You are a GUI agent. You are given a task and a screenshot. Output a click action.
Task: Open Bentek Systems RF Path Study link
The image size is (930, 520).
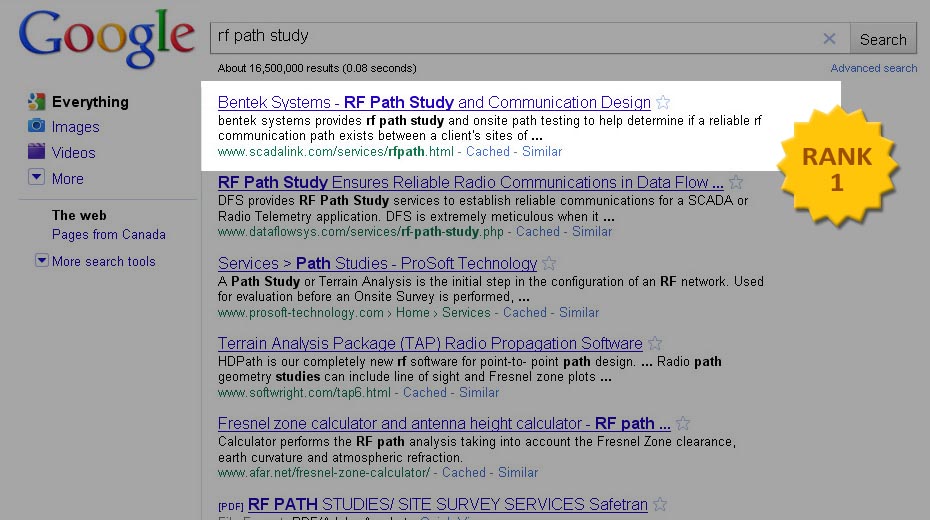click(434, 102)
